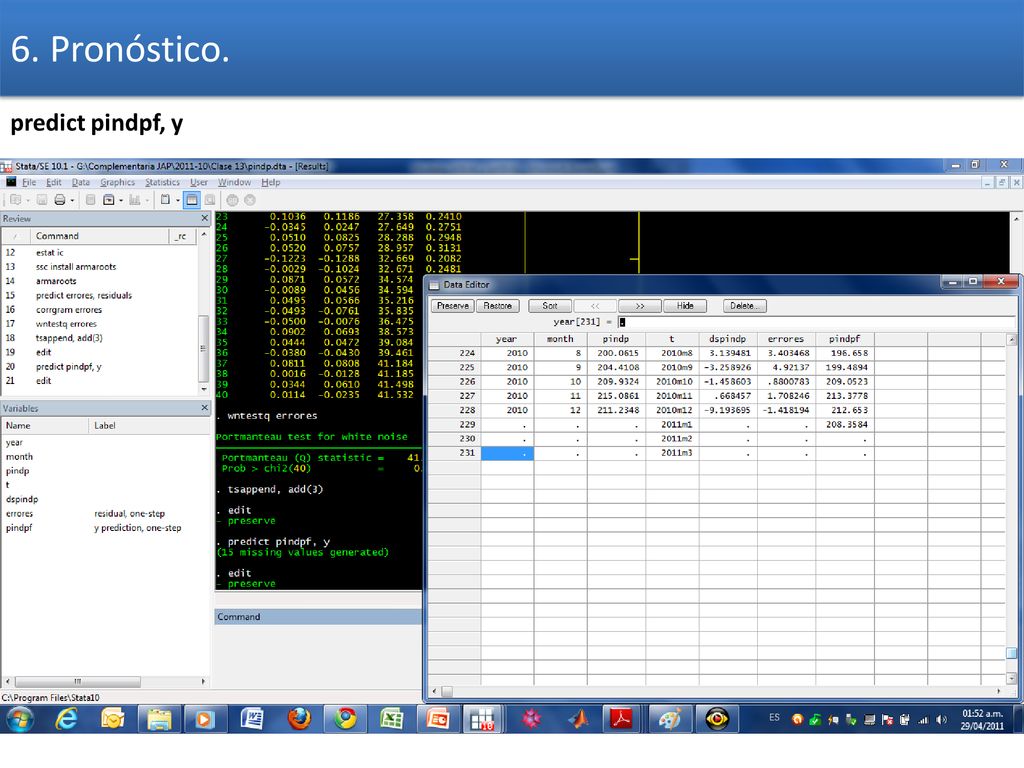Click the Review list scroll up arrow
Image resolution: width=1024 pixels, height=768 pixels.
(204, 234)
